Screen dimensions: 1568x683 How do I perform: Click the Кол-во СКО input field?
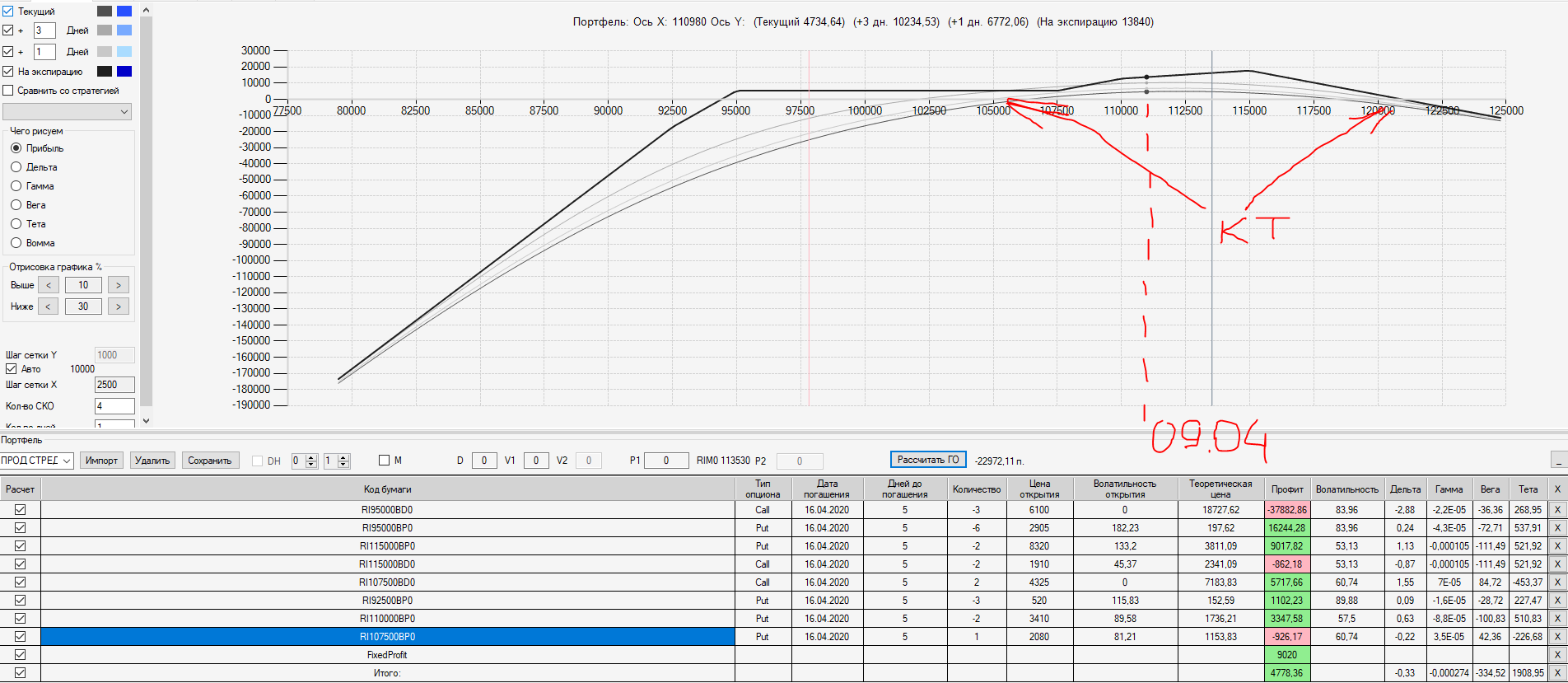click(x=114, y=406)
